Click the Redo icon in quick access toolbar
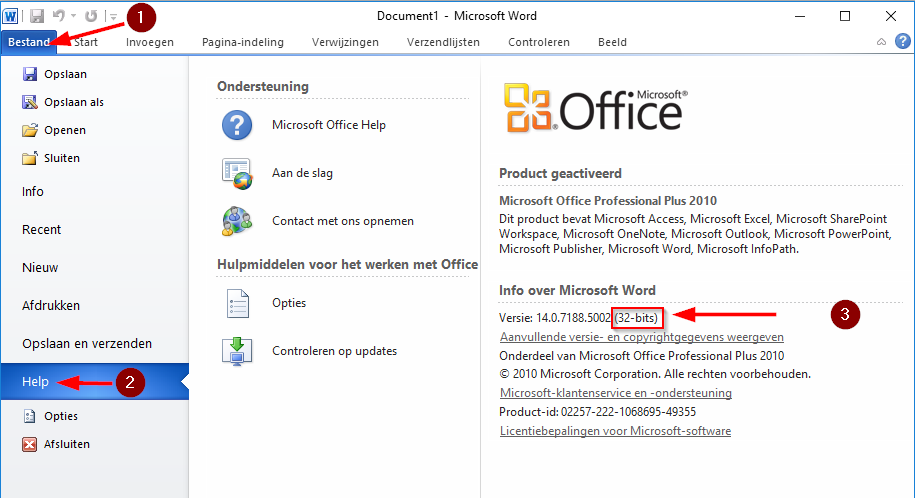Image resolution: width=915 pixels, height=498 pixels. [92, 16]
